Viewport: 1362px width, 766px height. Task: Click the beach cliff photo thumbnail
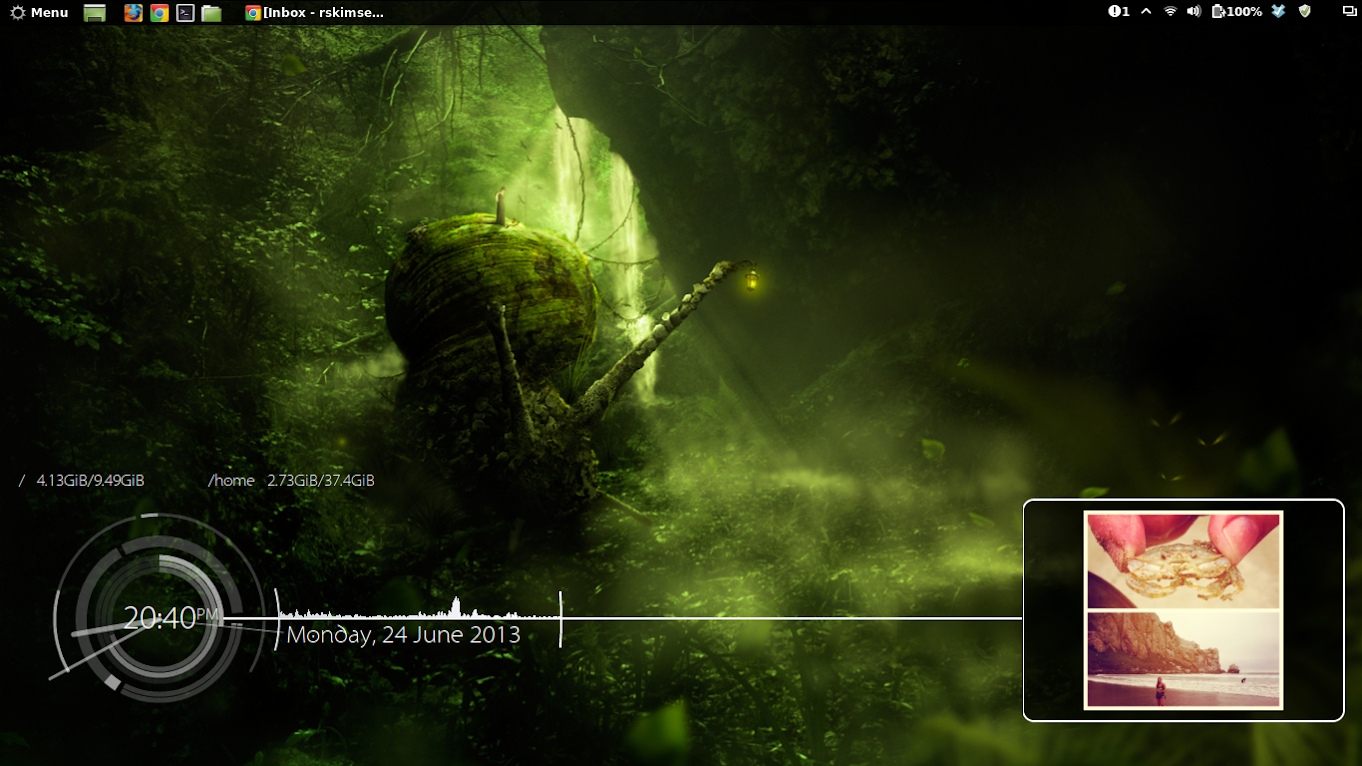tap(1183, 660)
